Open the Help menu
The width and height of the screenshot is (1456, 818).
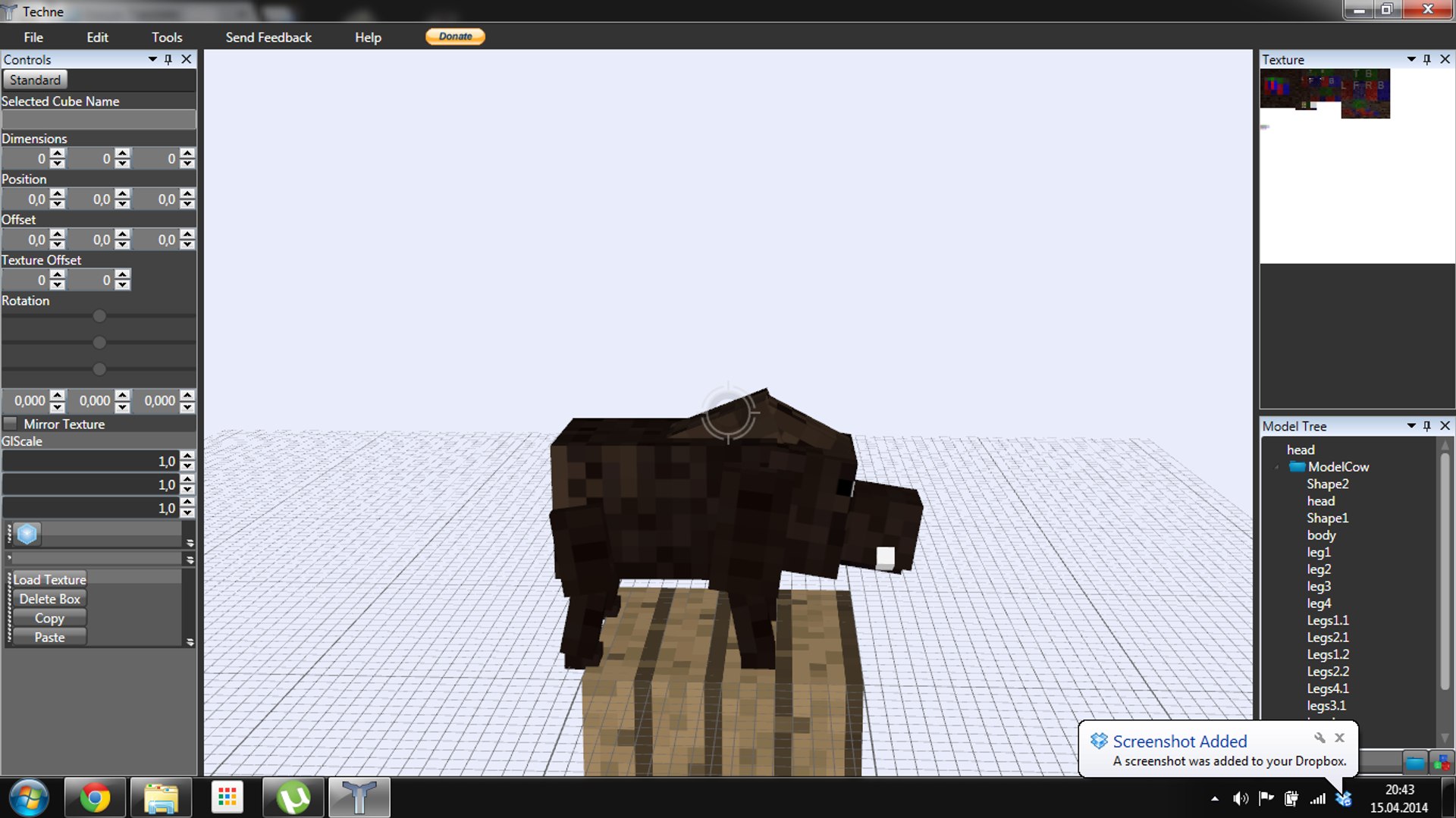[368, 37]
